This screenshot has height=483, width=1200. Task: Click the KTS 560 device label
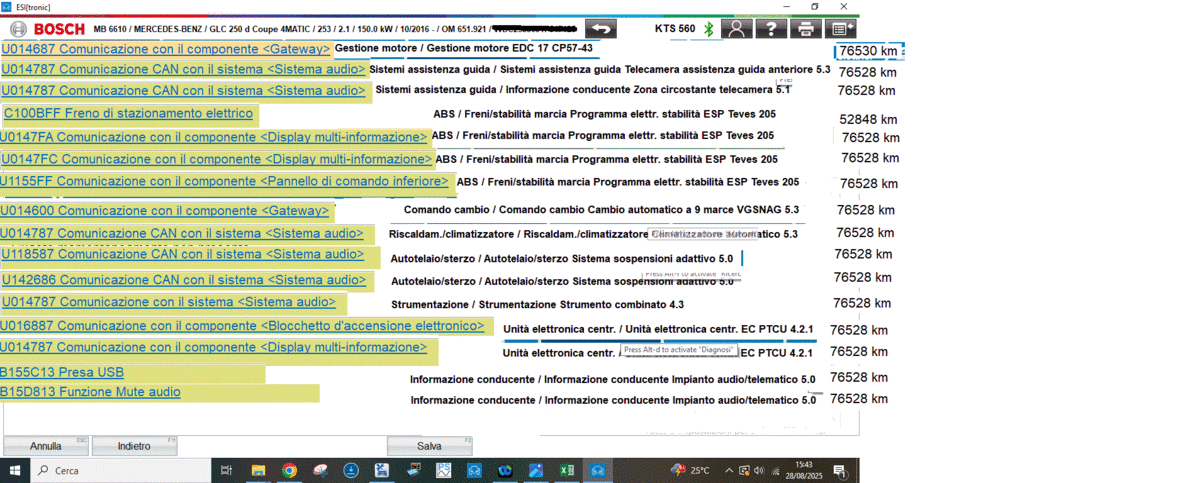[x=675, y=29]
